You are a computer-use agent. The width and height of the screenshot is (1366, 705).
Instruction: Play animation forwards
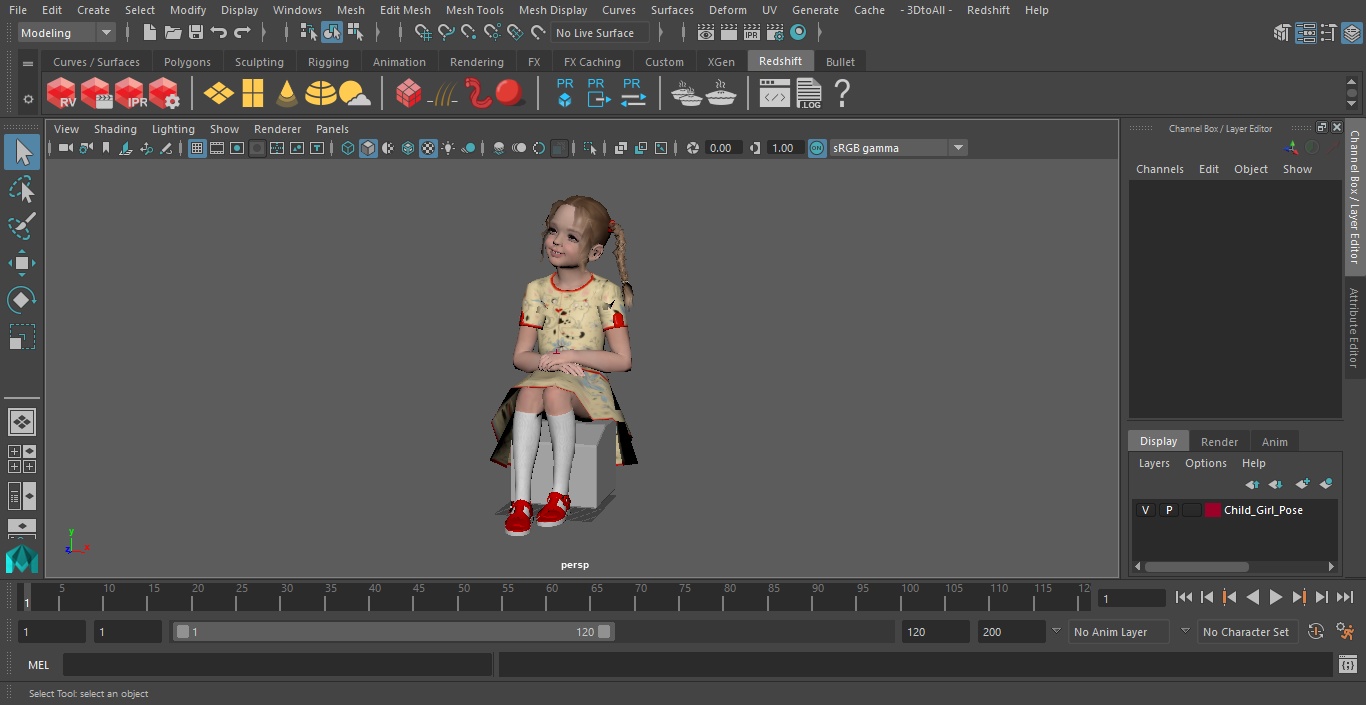click(x=1276, y=597)
